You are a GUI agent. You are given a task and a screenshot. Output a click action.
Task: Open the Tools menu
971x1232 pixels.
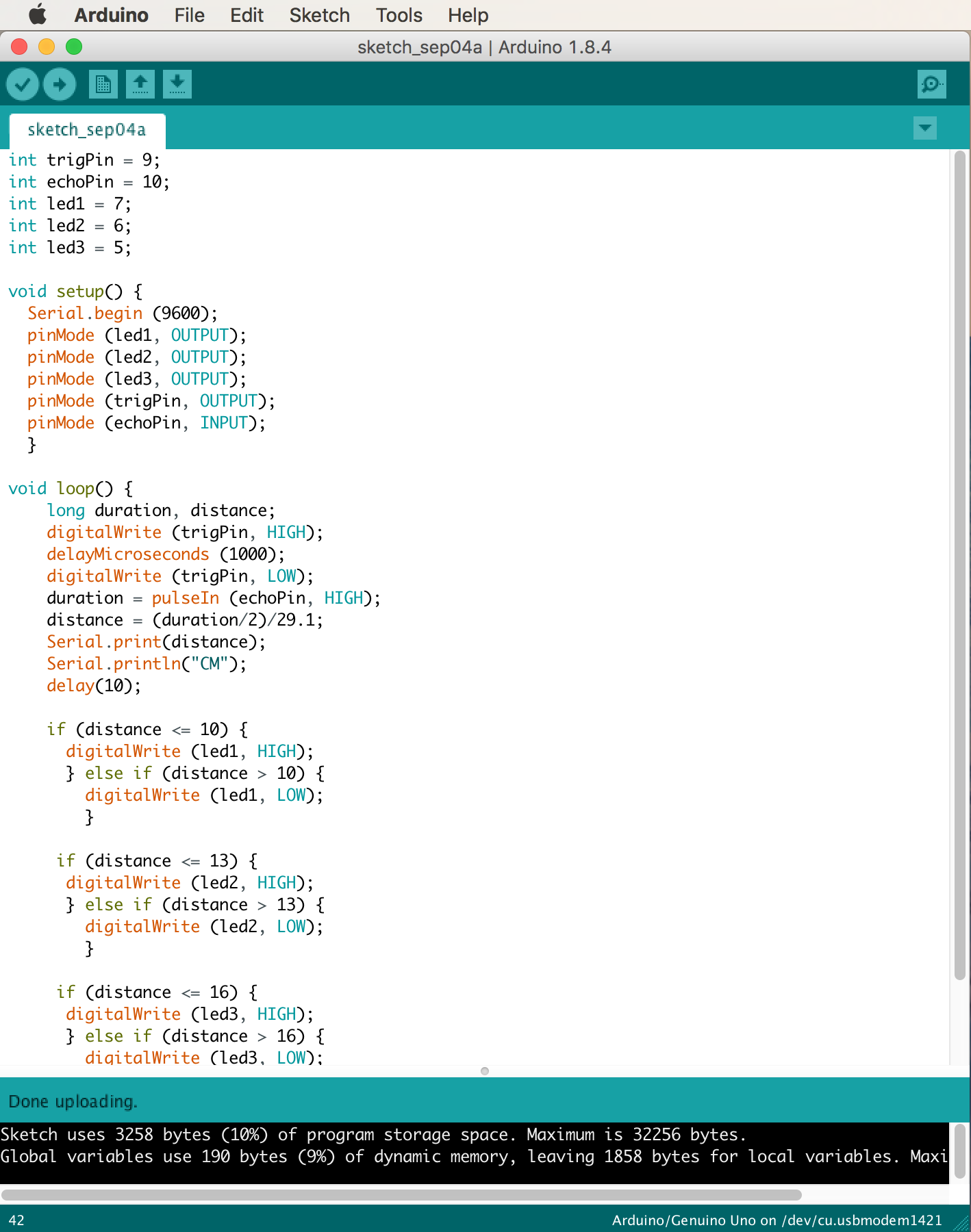tap(399, 15)
